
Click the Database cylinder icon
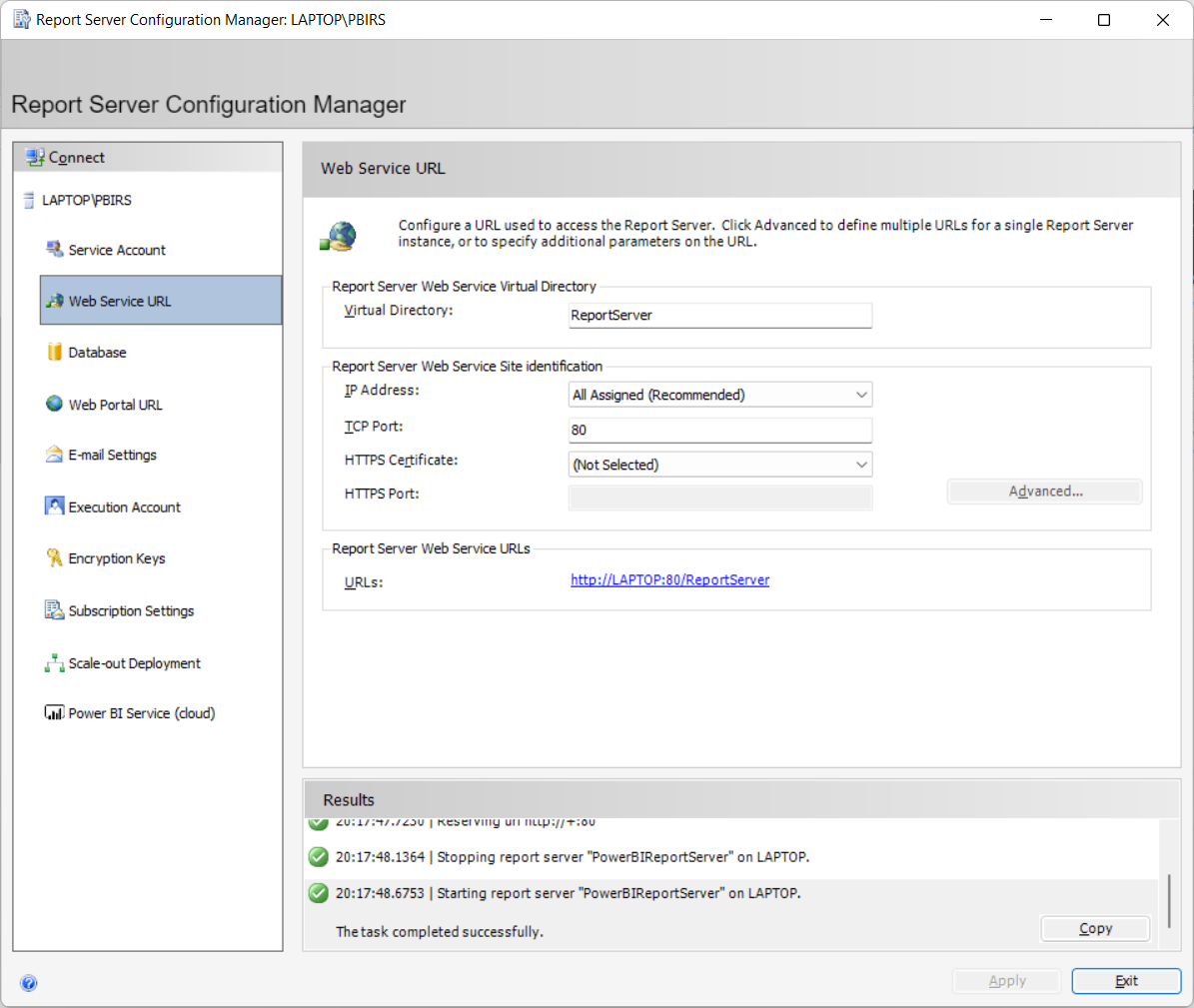click(x=55, y=352)
